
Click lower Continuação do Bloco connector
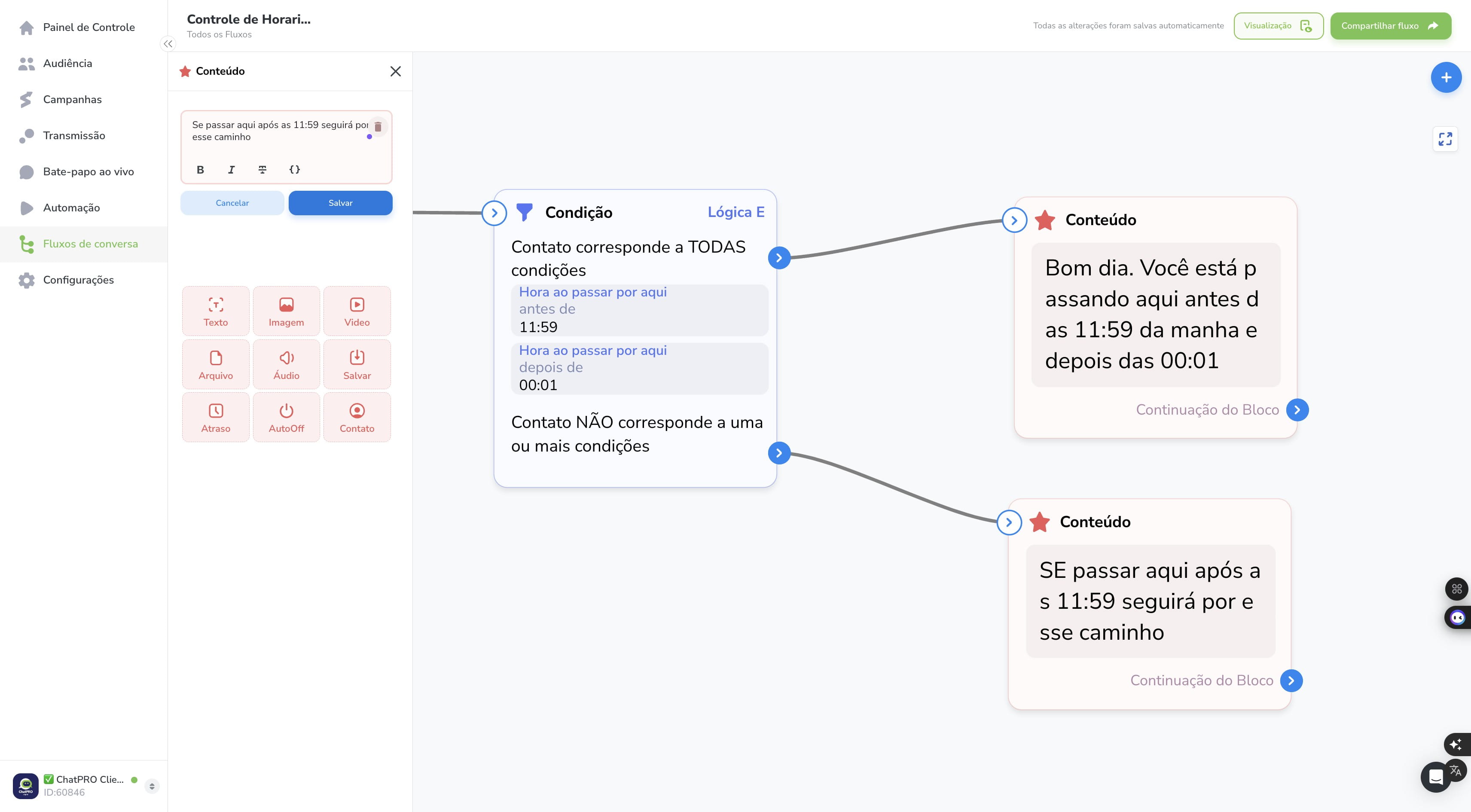tap(1291, 680)
